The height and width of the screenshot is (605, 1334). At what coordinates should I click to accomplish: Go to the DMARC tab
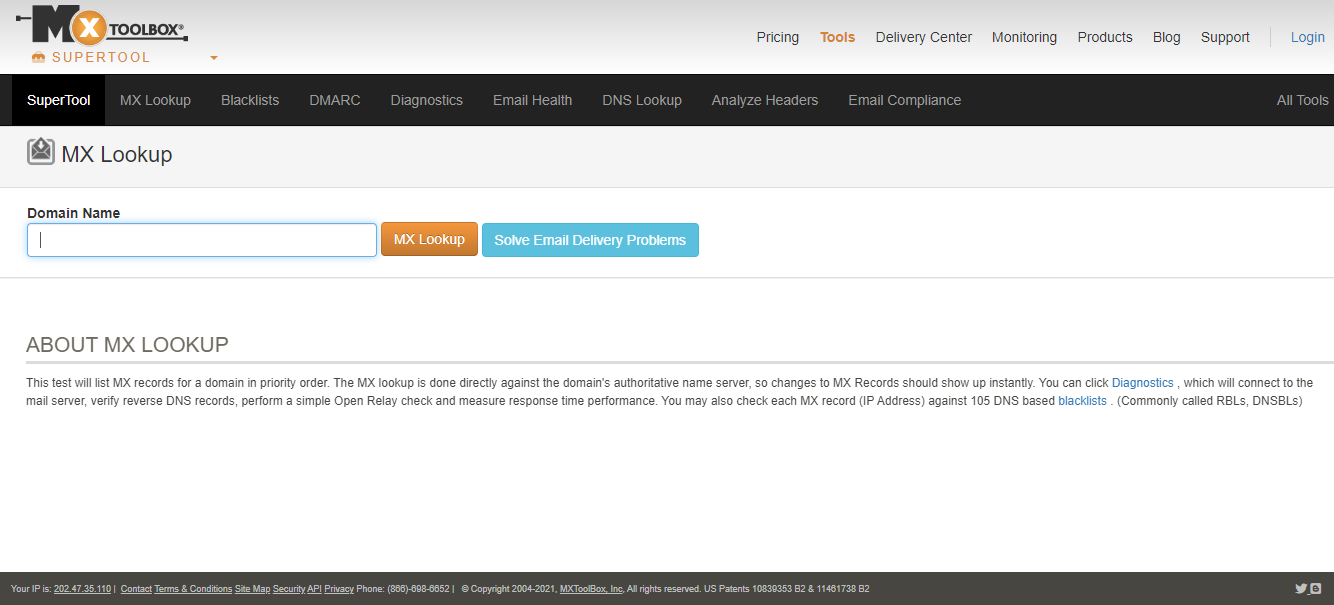pyautogui.click(x=335, y=100)
